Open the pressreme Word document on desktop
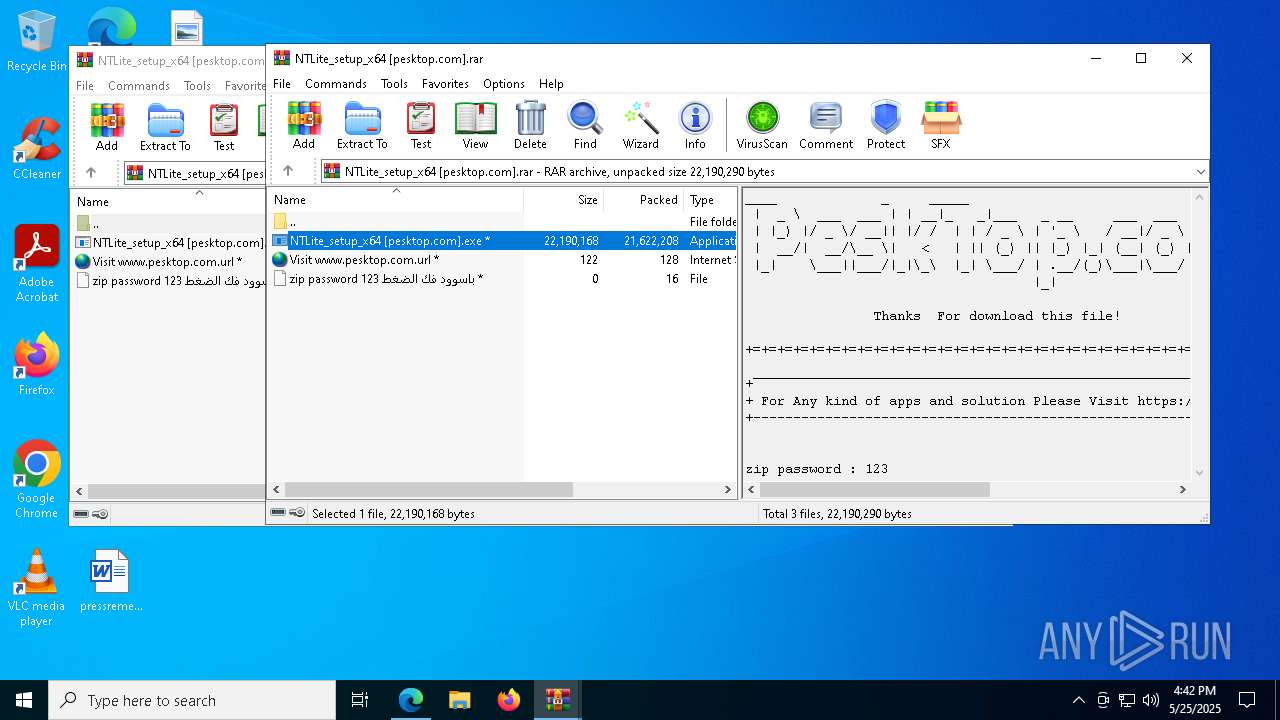The width and height of the screenshot is (1280, 720). (111, 580)
